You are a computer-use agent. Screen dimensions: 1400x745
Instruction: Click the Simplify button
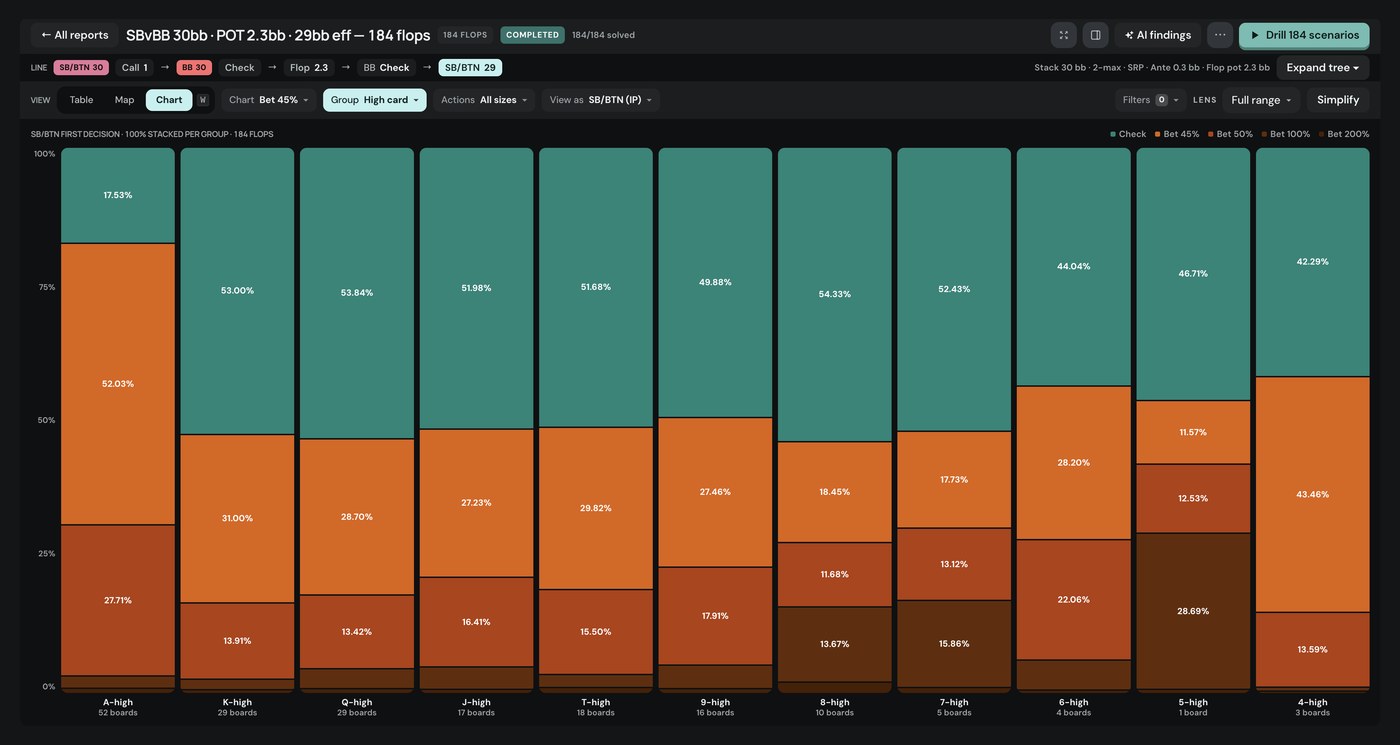click(x=1338, y=100)
